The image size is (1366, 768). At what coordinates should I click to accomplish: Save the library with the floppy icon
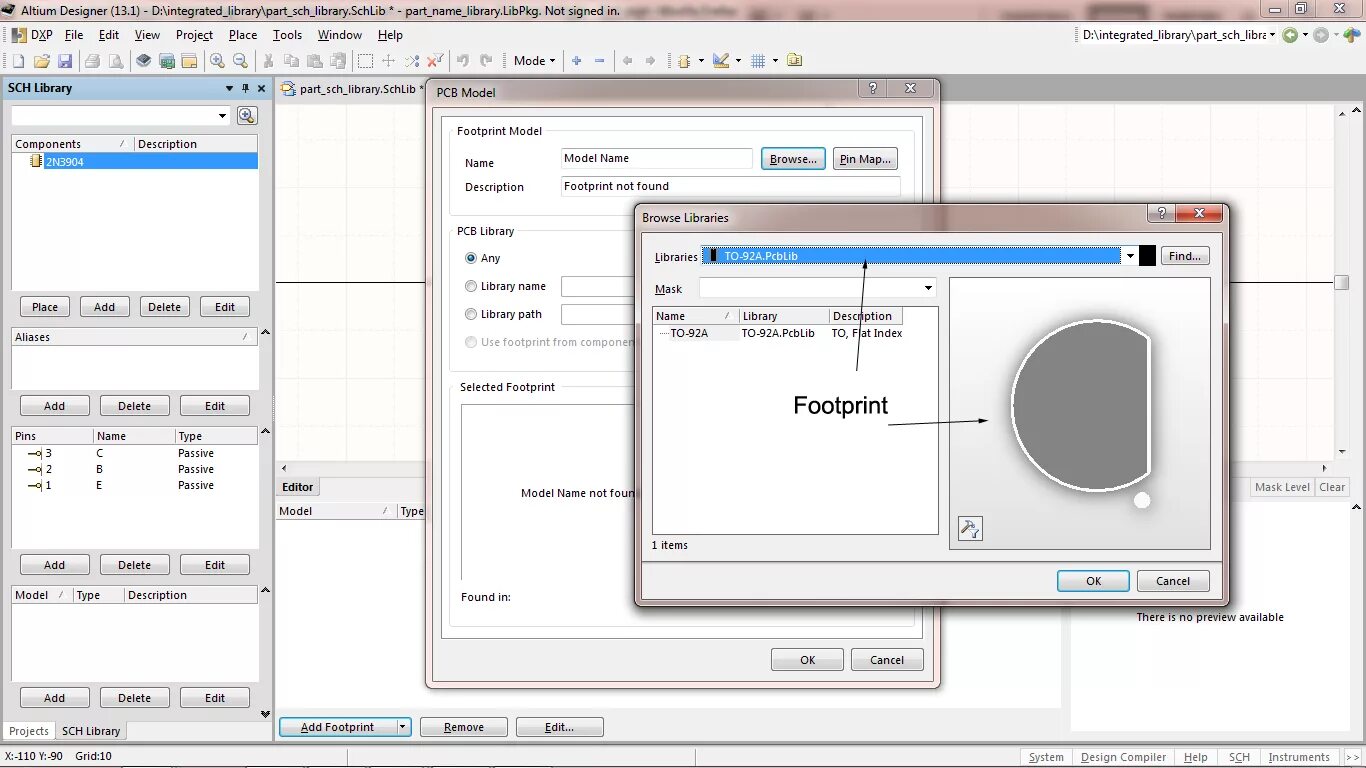[65, 61]
